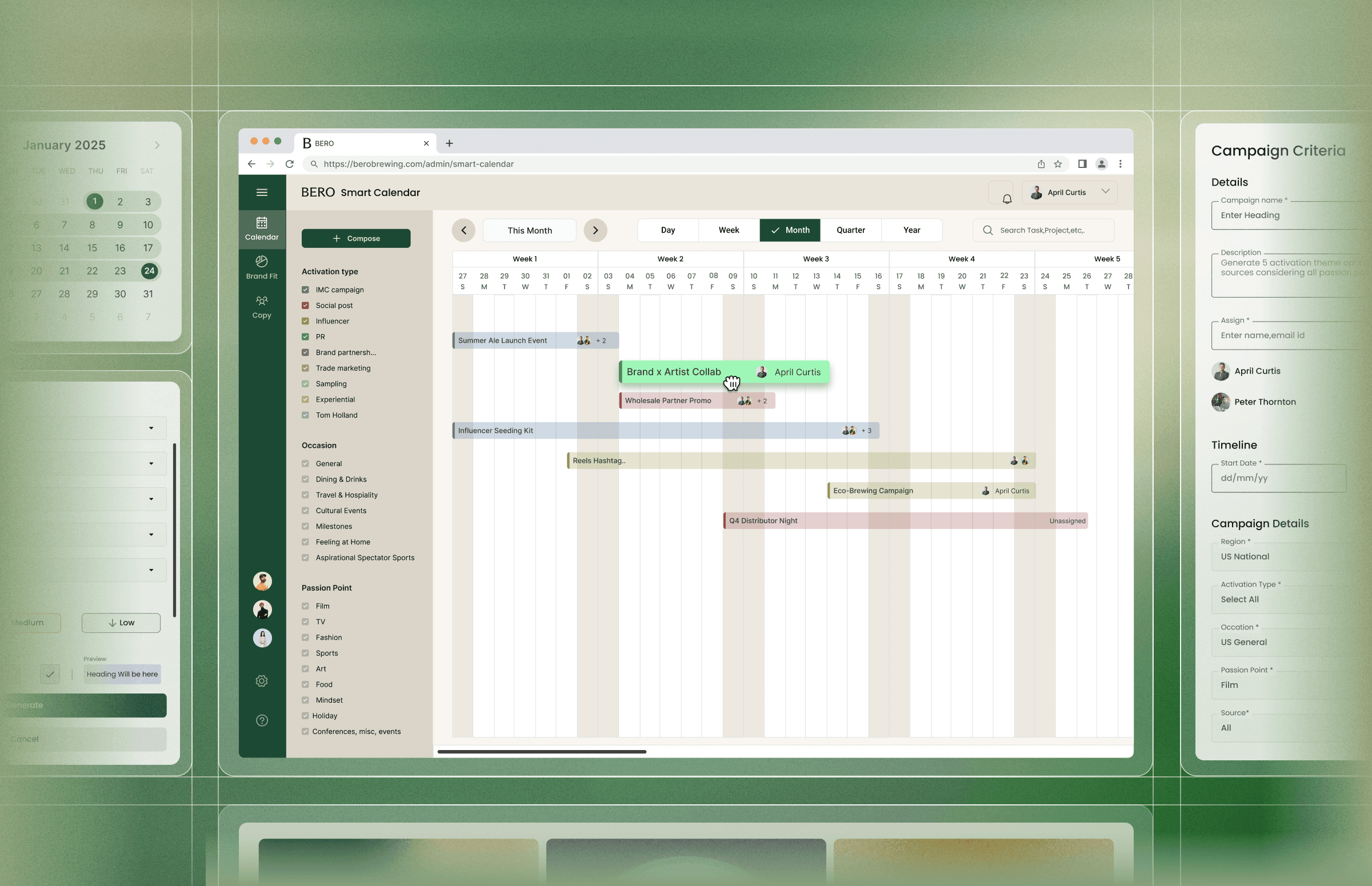Go to next month with right chevron

(595, 230)
